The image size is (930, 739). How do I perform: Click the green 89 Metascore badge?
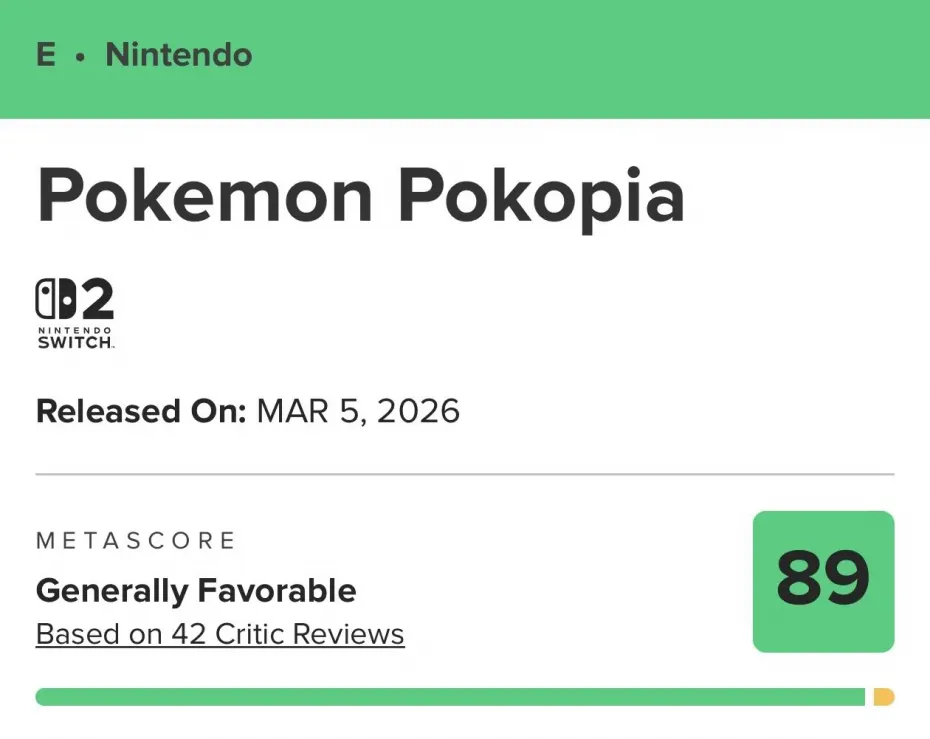[x=823, y=581]
